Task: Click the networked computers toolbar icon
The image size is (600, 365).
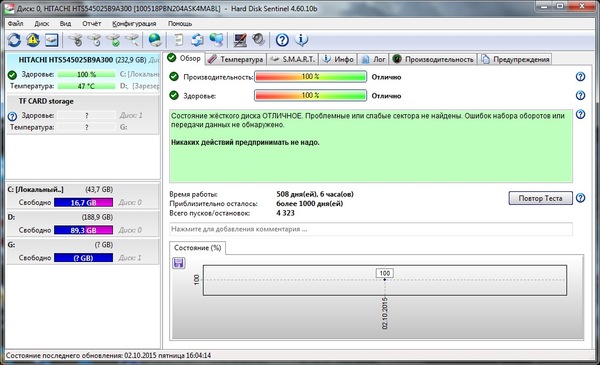Action: (x=216, y=40)
